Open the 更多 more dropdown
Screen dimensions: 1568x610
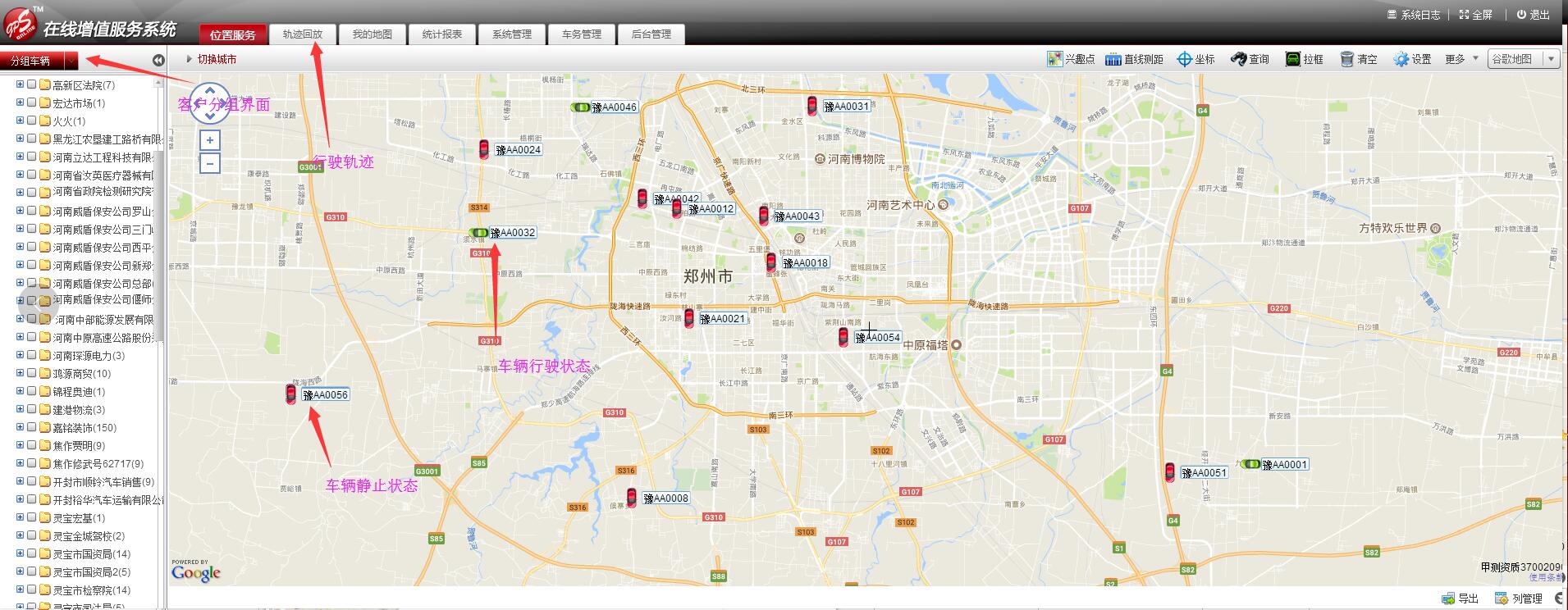pos(1461,59)
